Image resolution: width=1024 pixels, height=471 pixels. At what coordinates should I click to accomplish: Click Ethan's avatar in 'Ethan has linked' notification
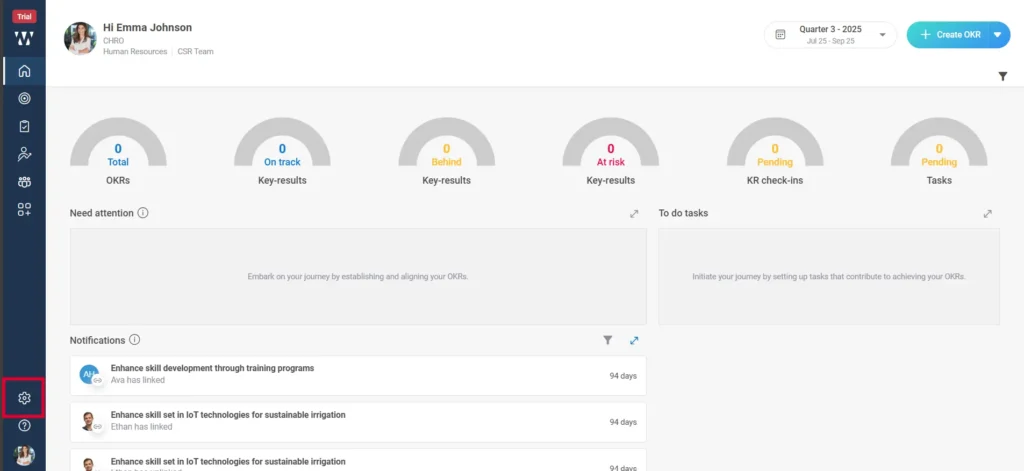tap(89, 421)
